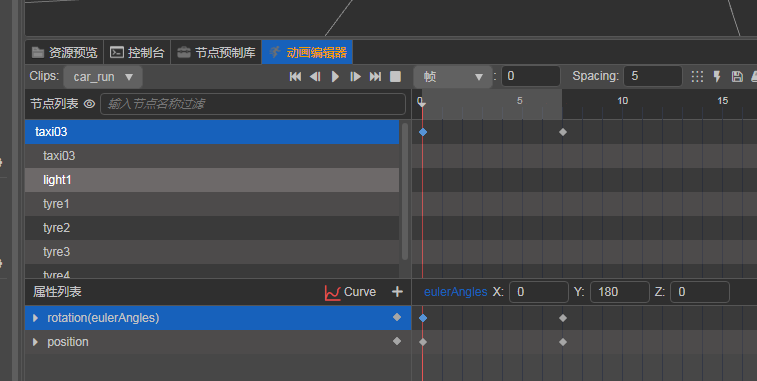Select rotation keyframe at frame 7
757x381 pixels.
point(563,318)
